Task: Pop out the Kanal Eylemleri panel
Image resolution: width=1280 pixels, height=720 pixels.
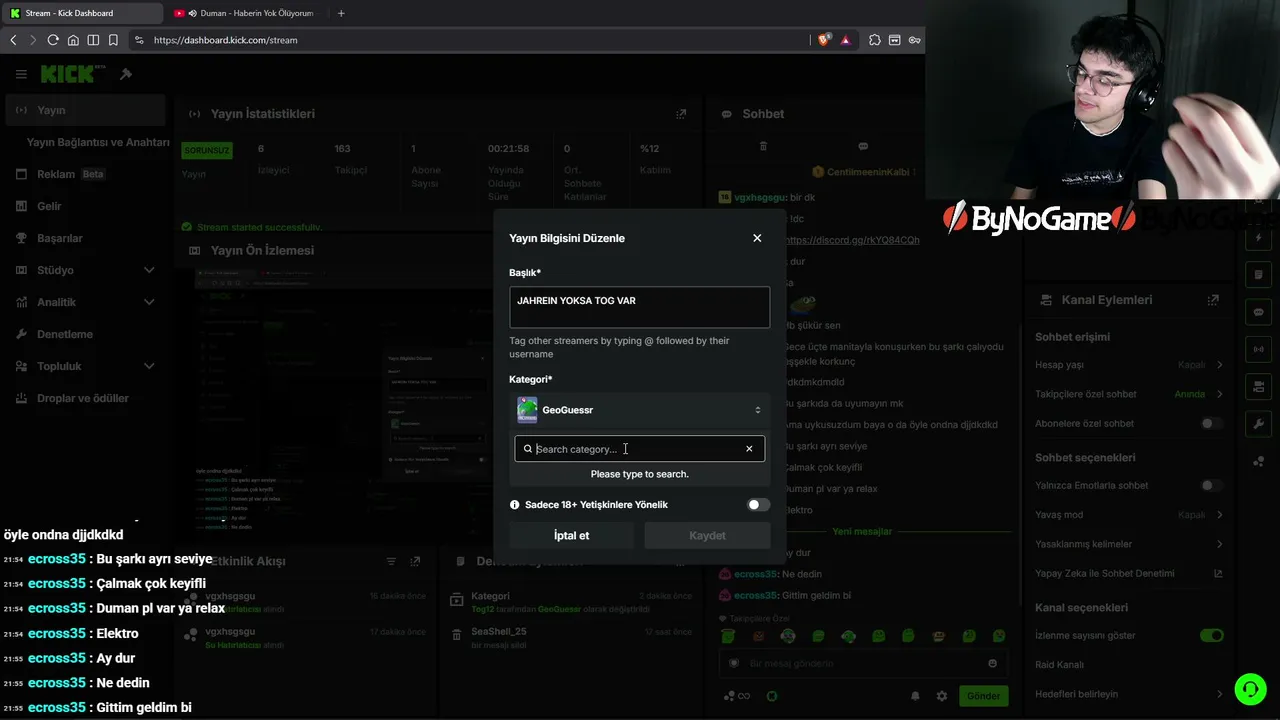Action: point(1213,300)
